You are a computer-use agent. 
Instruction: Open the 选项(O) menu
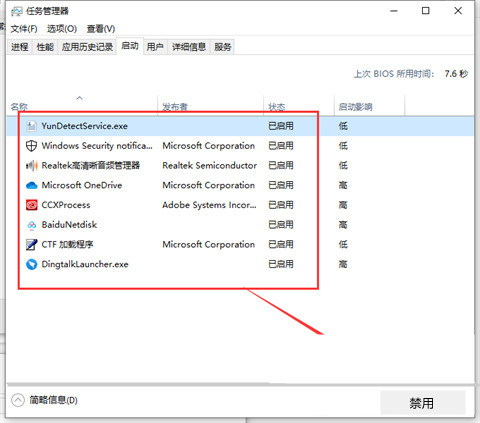tap(62, 29)
